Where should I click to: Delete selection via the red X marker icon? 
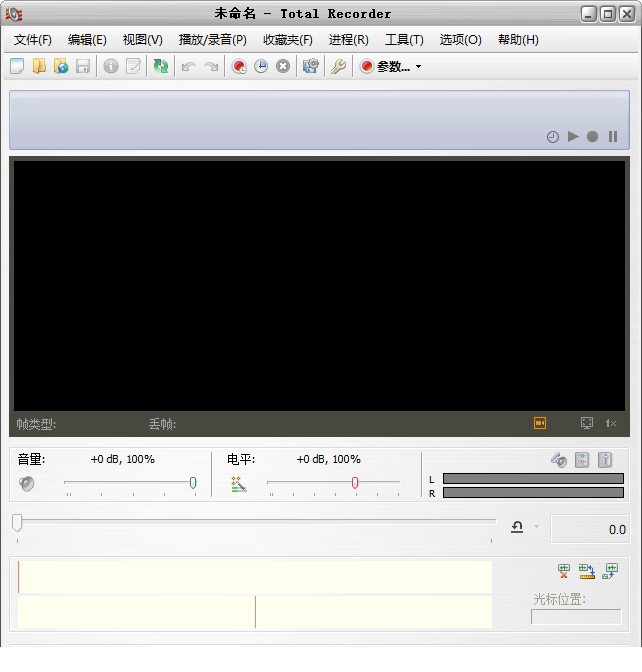pos(564,571)
